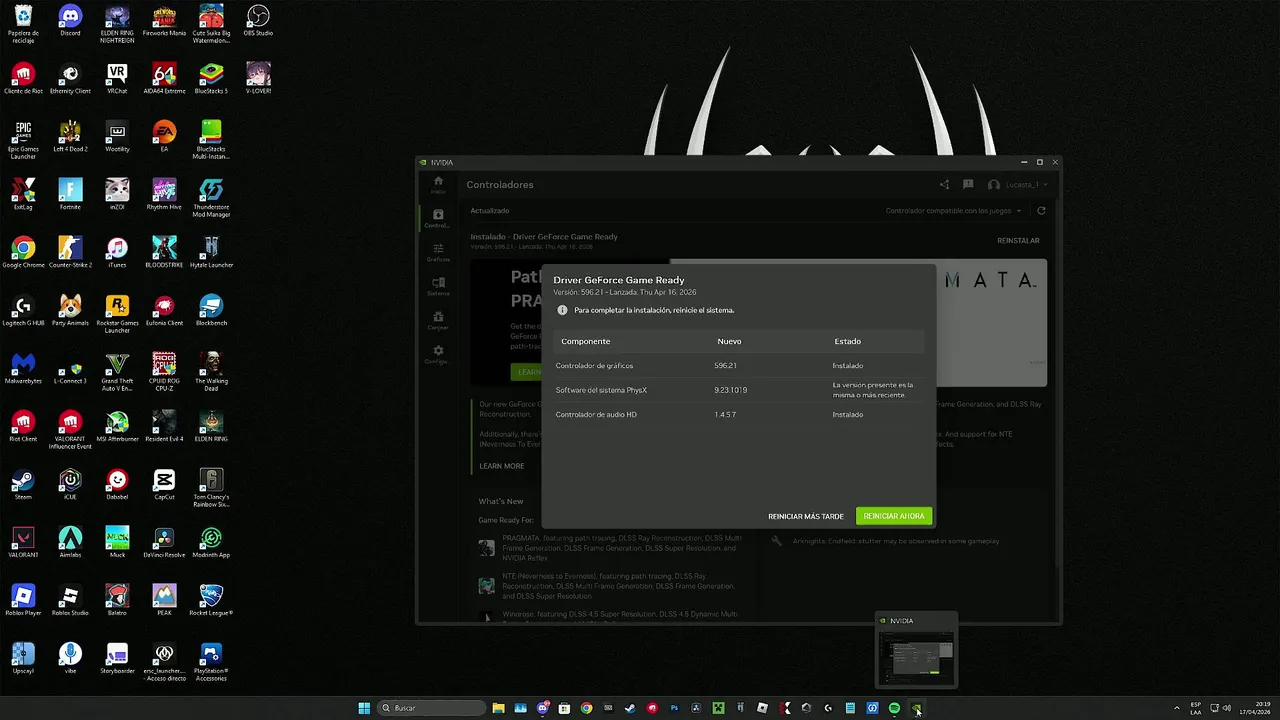Open the LEARN MORE link below the article
1280x720 pixels.
501,466
